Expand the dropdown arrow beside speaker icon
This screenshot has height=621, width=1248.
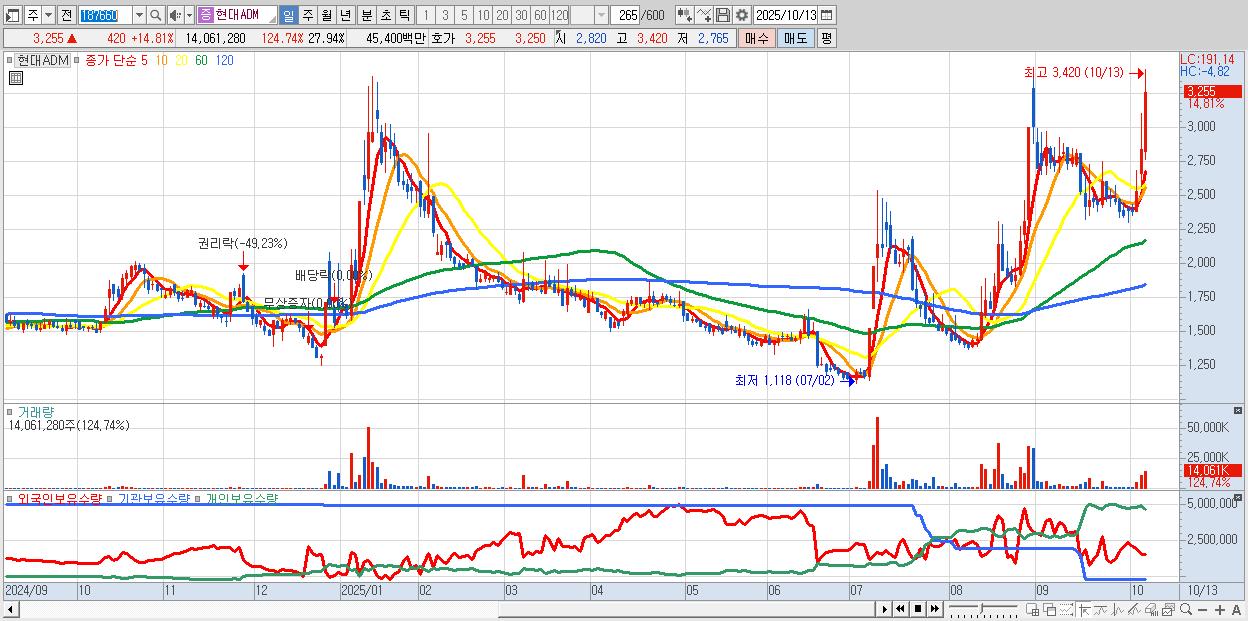click(189, 15)
